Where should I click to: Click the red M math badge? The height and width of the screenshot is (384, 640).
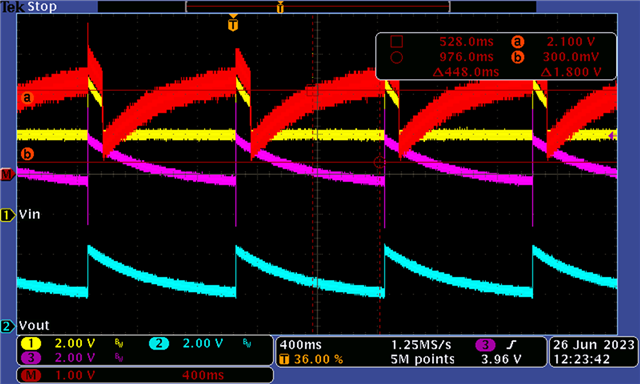click(31, 375)
